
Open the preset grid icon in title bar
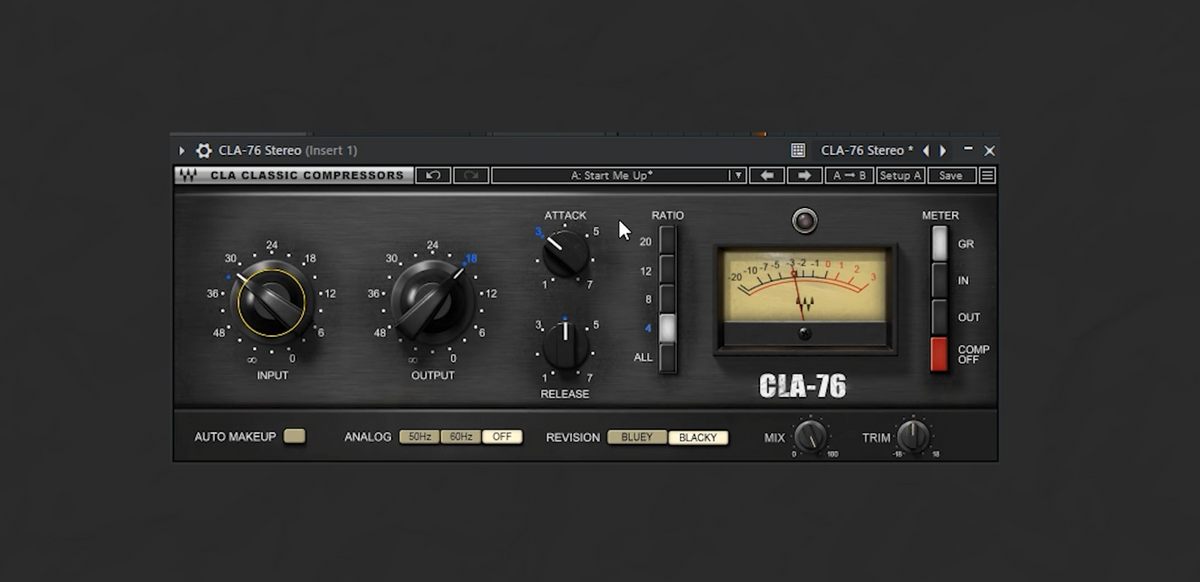(798, 151)
